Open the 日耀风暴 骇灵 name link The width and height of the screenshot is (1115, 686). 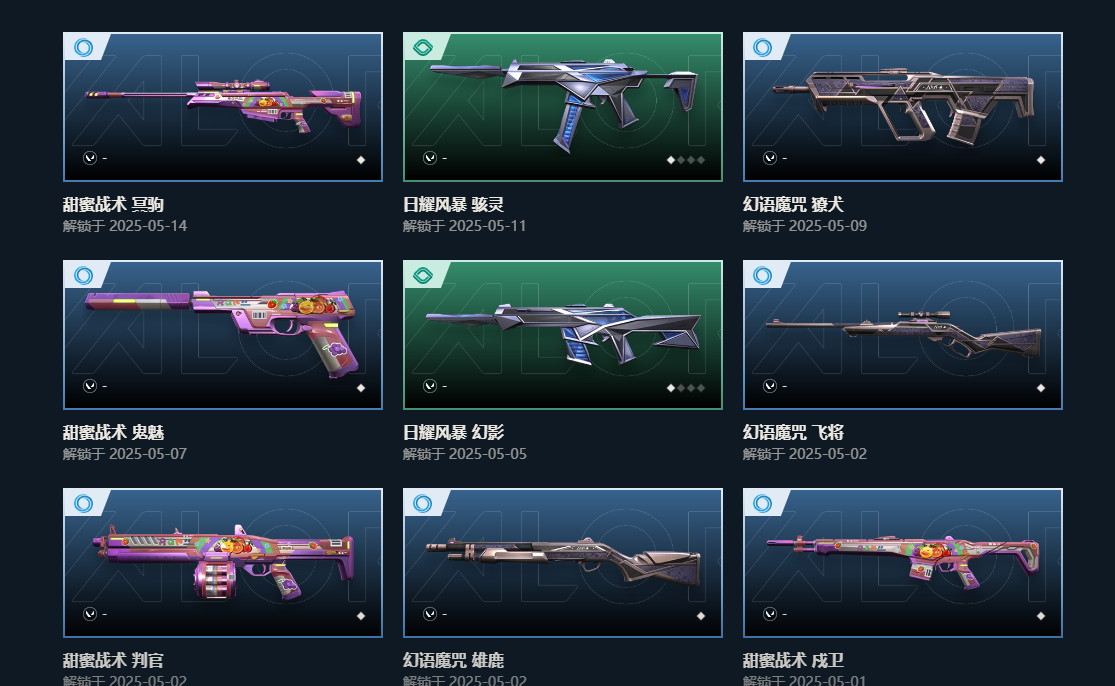pyautogui.click(x=453, y=205)
